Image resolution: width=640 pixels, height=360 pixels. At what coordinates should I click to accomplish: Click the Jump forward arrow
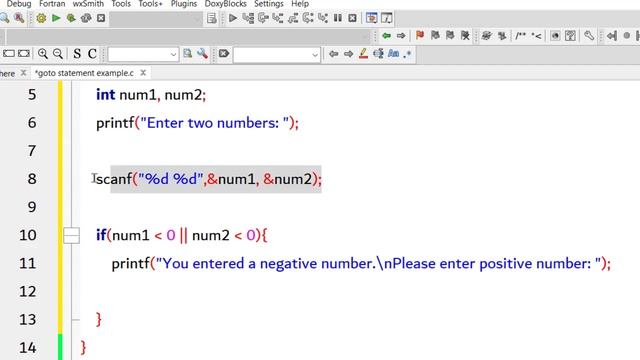pyautogui.click(x=401, y=36)
